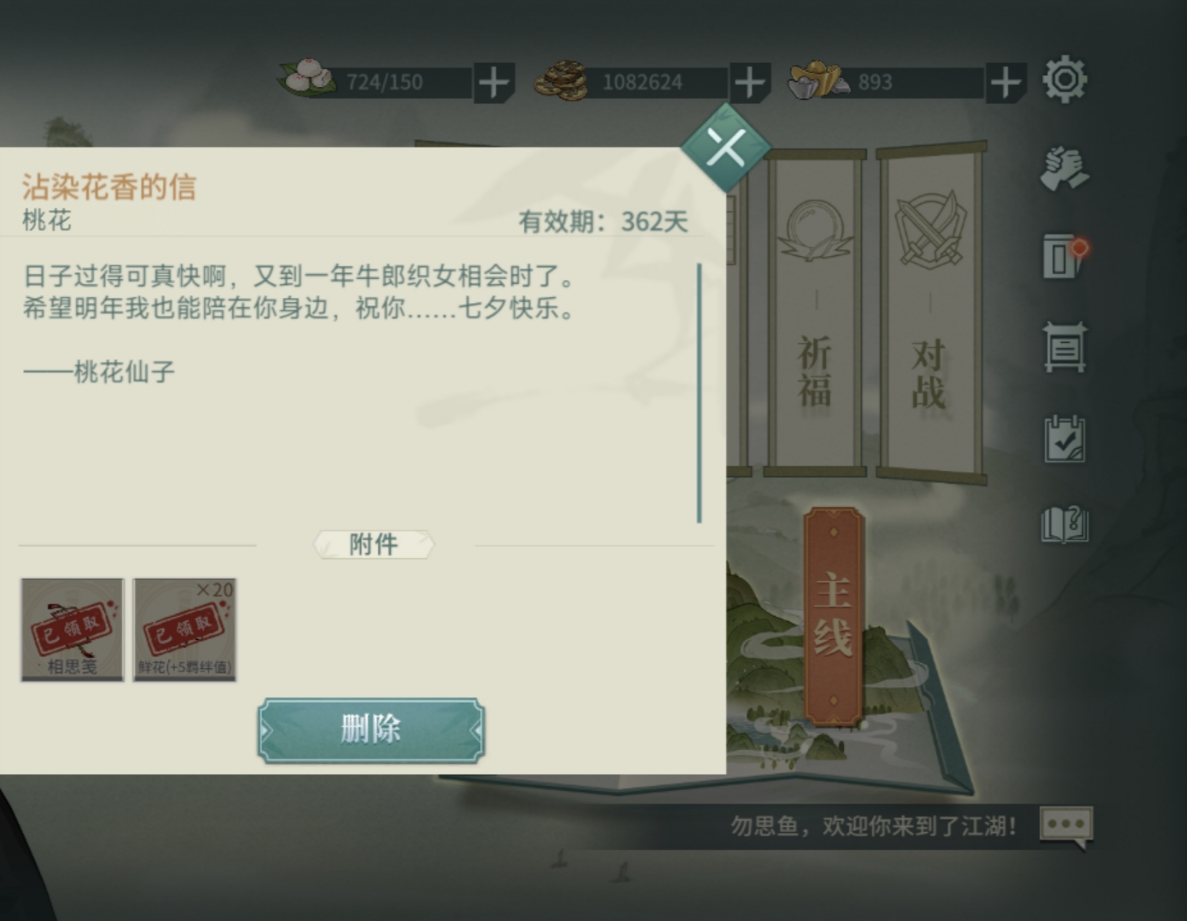Viewport: 1187px width, 921px height.
Task: Delete the letter with 删除 button
Action: pyautogui.click(x=371, y=730)
